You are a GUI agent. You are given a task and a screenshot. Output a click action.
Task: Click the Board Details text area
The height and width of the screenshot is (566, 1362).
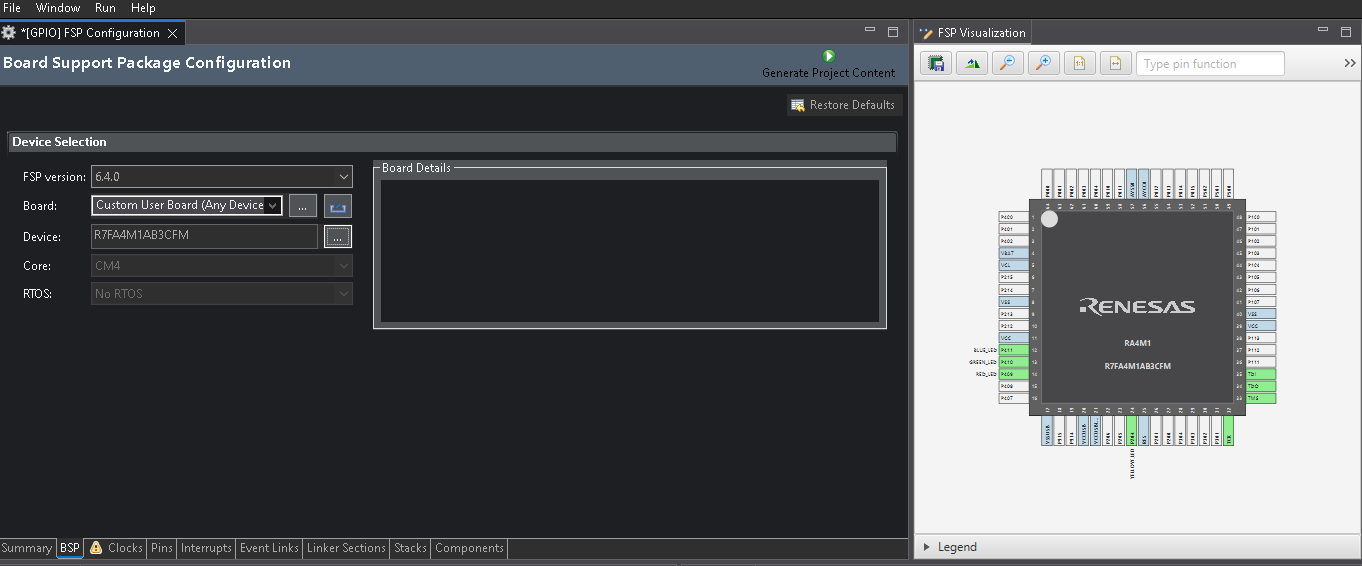click(630, 251)
